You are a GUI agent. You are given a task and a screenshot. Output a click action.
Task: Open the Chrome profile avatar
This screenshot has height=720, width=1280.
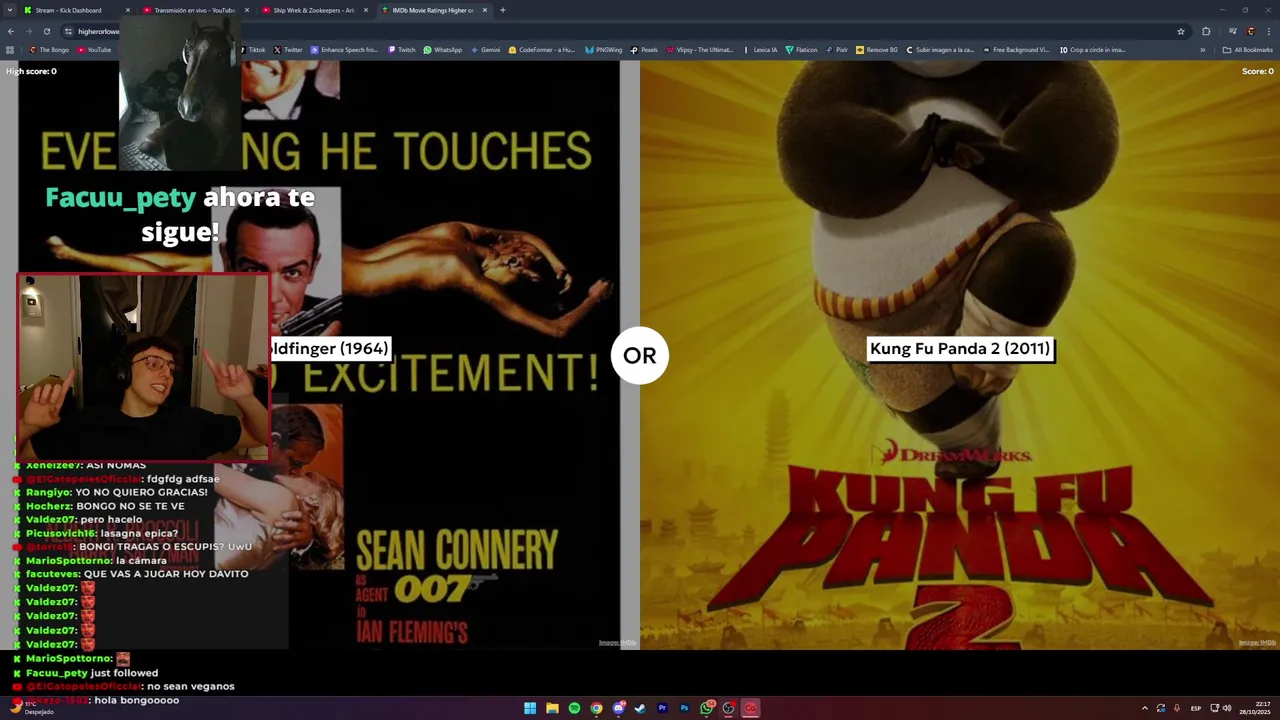pos(1251,31)
